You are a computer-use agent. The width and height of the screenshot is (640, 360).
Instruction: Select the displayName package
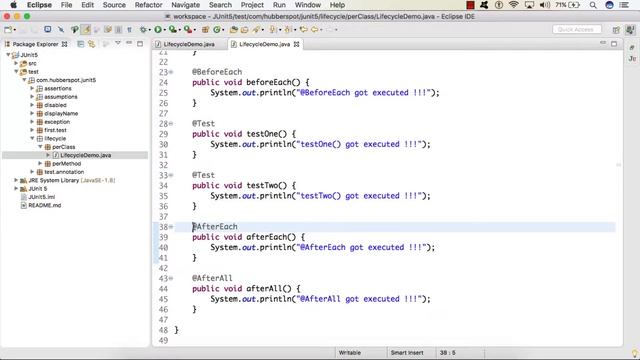coord(61,113)
